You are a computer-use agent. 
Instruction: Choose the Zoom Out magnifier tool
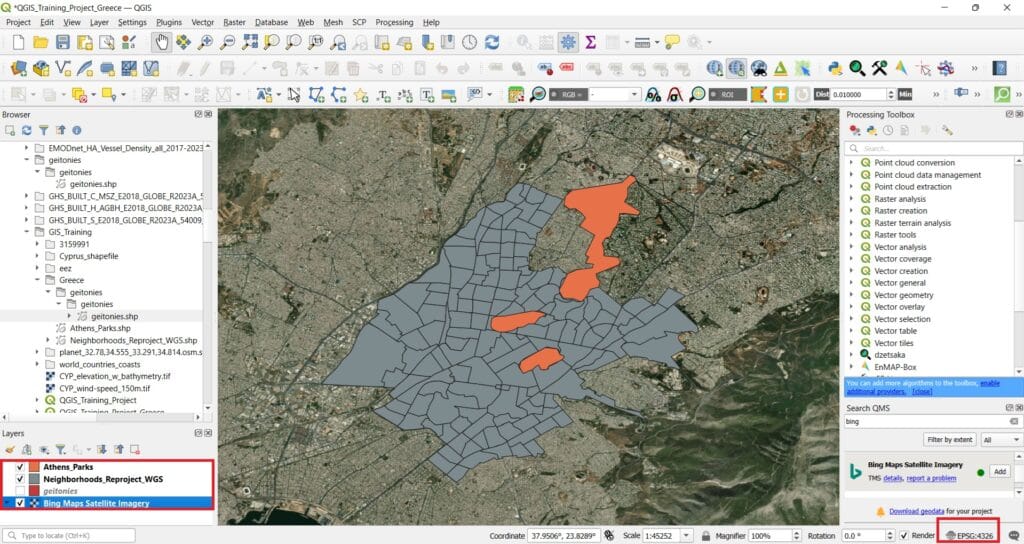click(227, 42)
